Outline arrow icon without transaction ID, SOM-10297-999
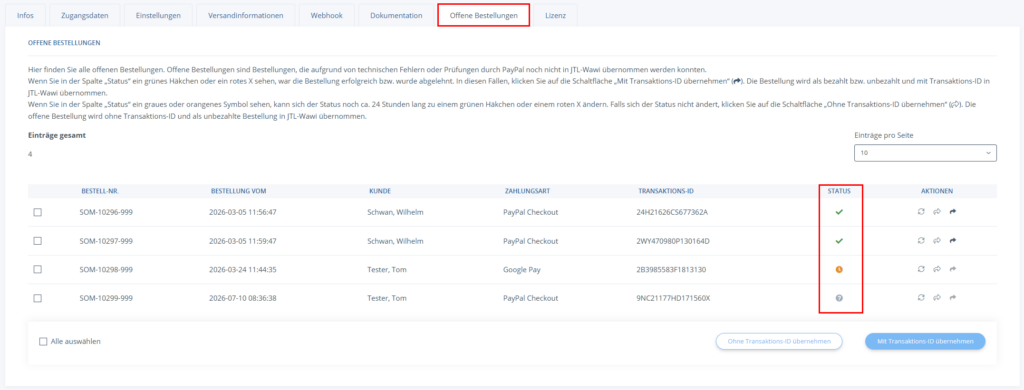This screenshot has height=390, width=1024. [936, 240]
